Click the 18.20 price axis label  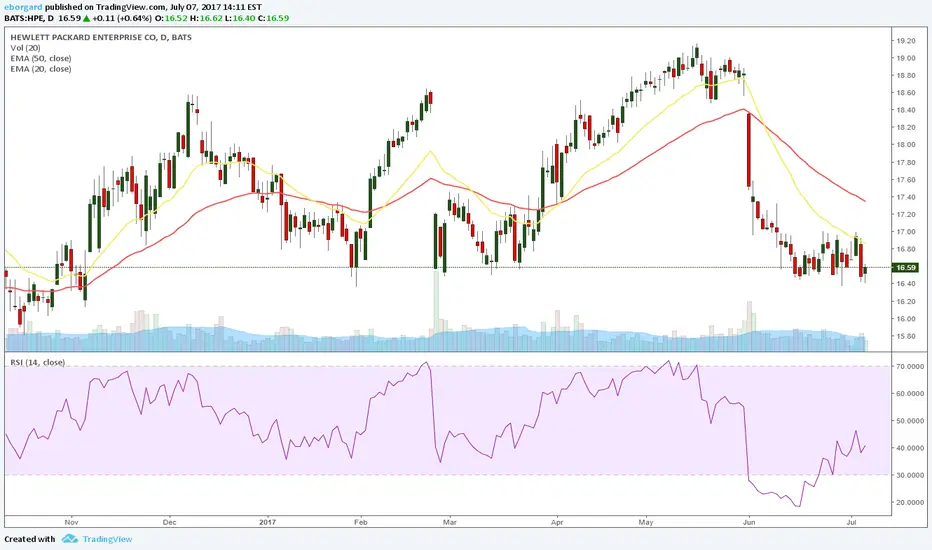pos(906,128)
